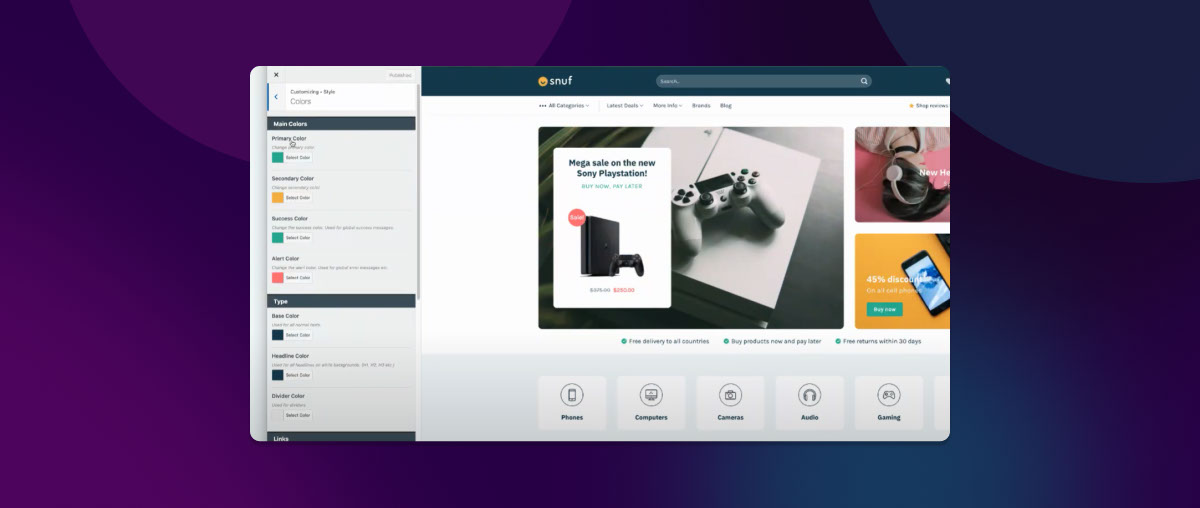1200x508 pixels.
Task: Click the Free delivery to all countries checkmark
Action: [x=624, y=341]
